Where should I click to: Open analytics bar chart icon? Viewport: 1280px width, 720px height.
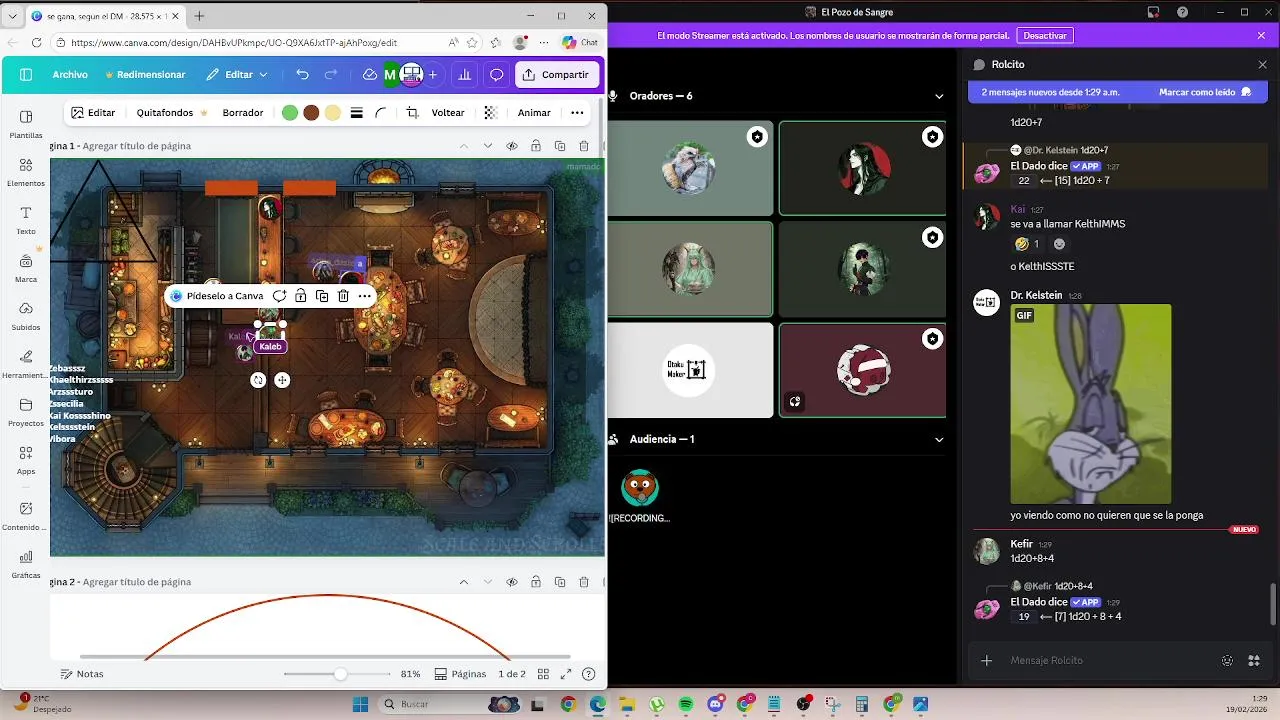465,75
